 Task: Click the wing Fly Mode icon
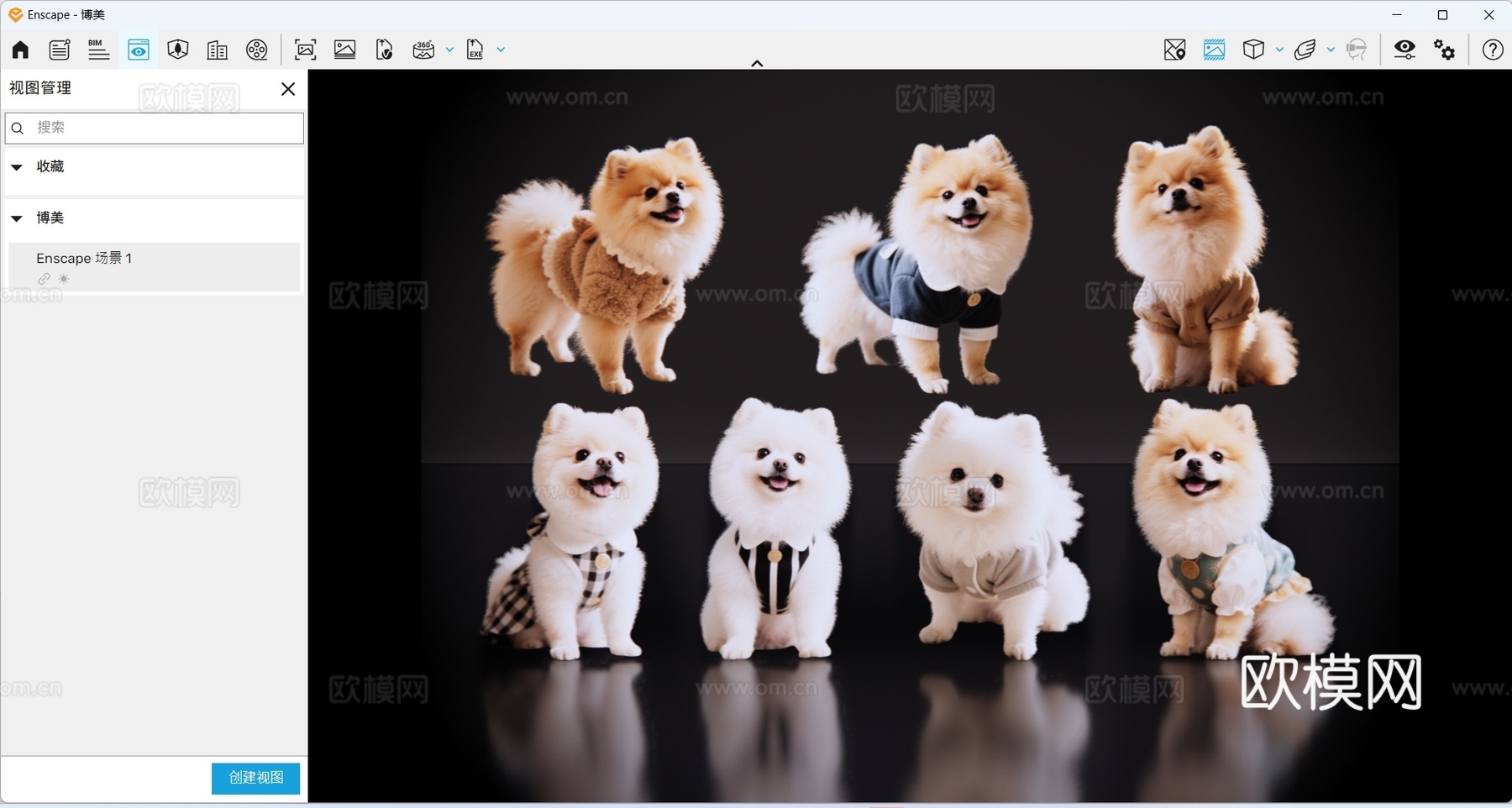tap(1305, 50)
